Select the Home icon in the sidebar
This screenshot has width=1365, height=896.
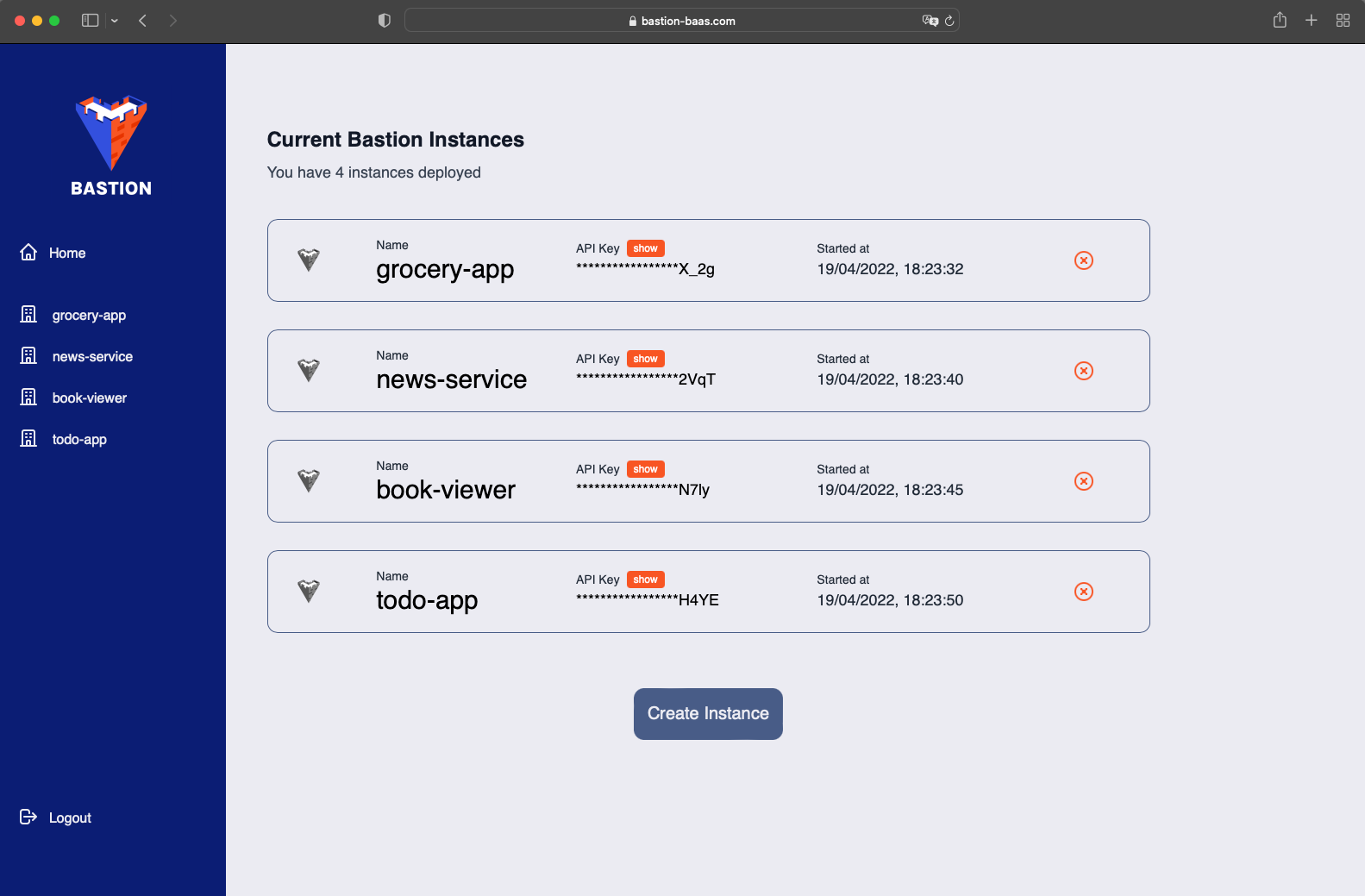pos(28,252)
